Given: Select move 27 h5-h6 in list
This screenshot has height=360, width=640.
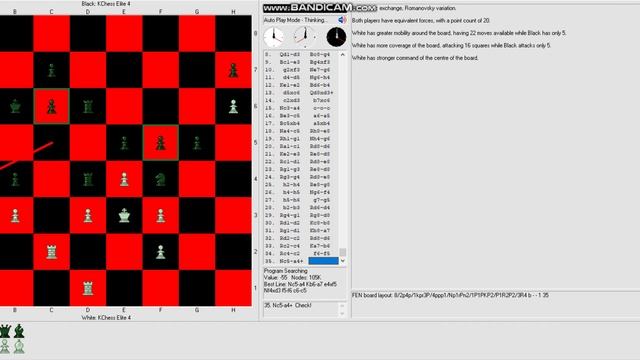Looking at the screenshot, I should [292, 200].
